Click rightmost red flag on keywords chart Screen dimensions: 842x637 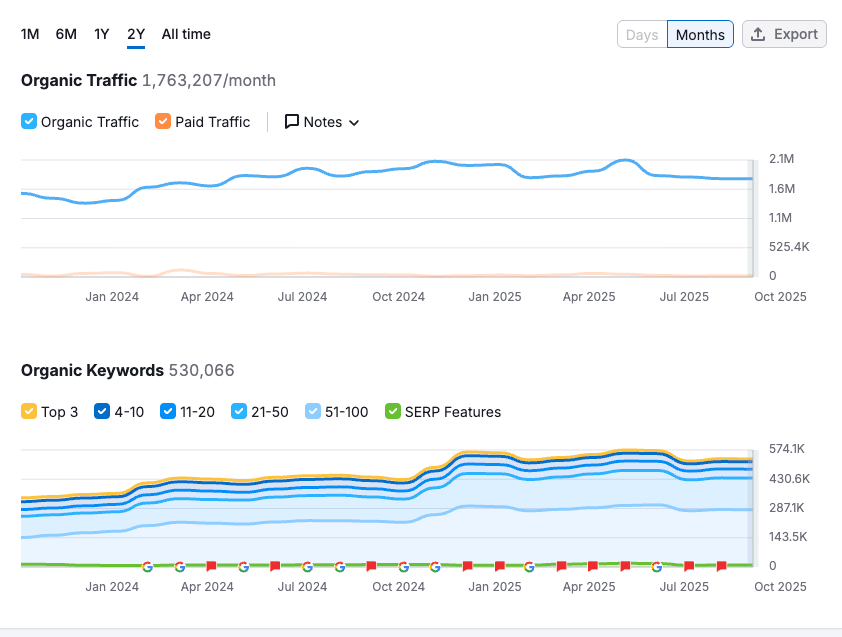(721, 566)
